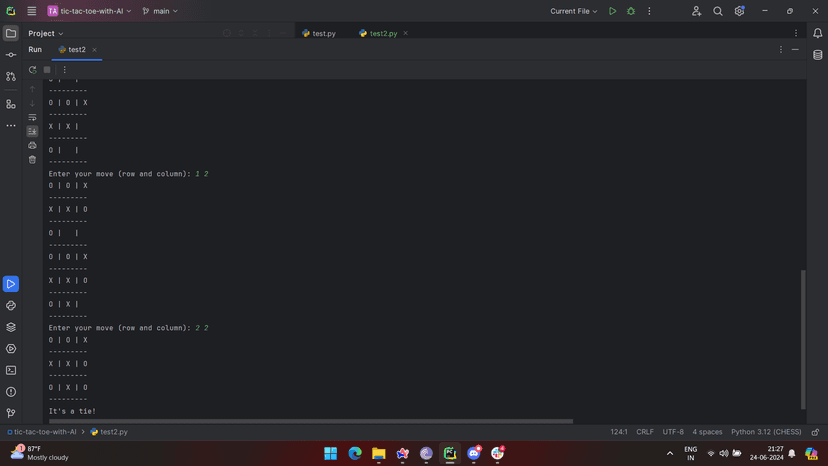This screenshot has width=828, height=466.
Task: Open the main branch dropdown
Action: click(x=160, y=11)
